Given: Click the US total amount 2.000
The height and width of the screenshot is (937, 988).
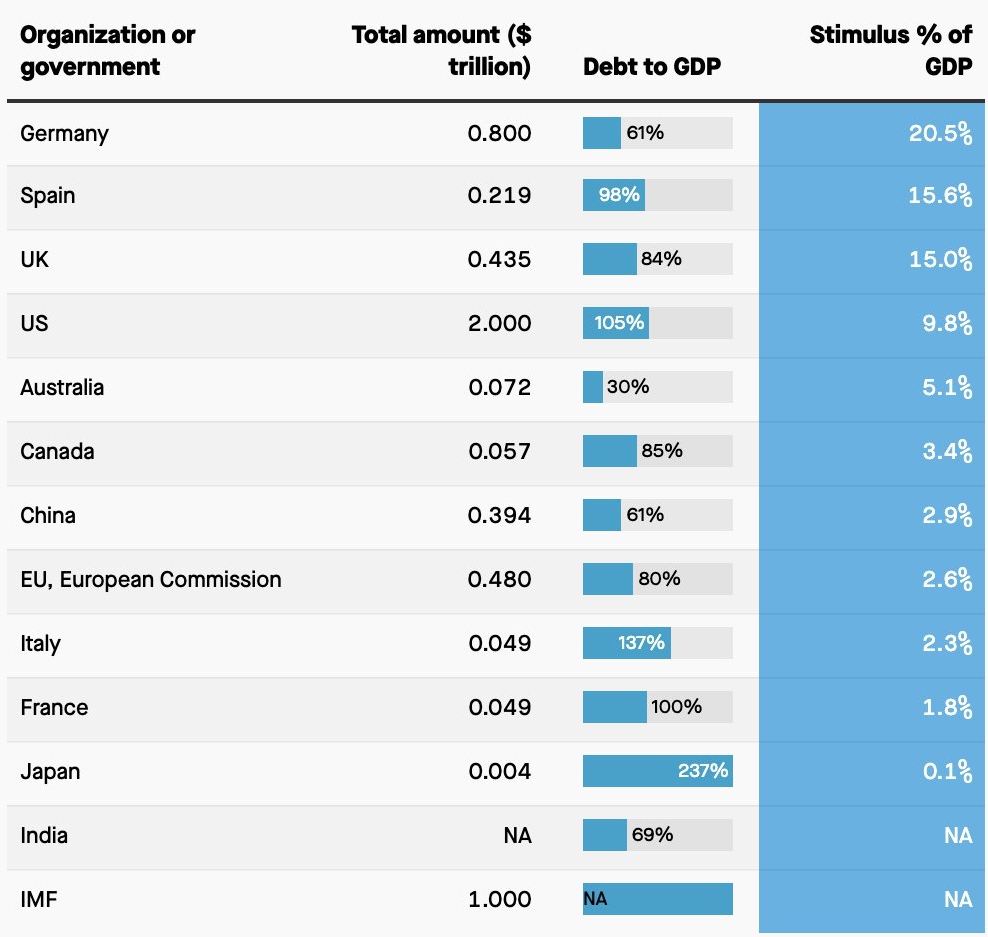Looking at the screenshot, I should pos(499,323).
